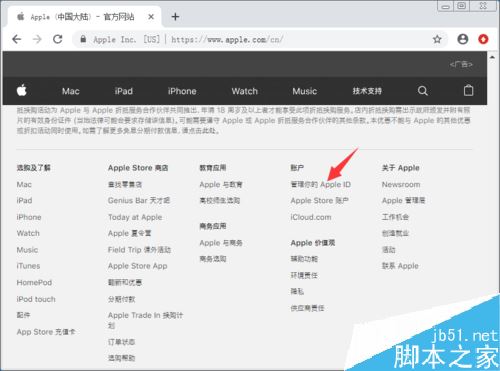Open the 联系 Apple link
This screenshot has height=371, width=500.
pos(400,266)
